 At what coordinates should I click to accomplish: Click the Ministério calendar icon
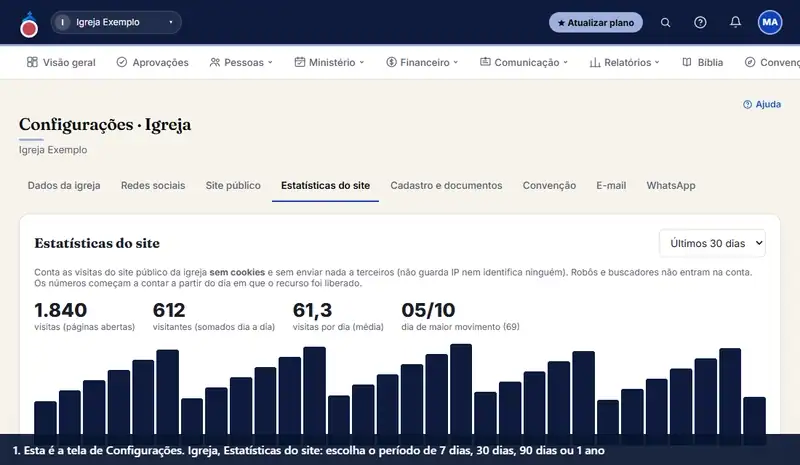pyautogui.click(x=299, y=62)
